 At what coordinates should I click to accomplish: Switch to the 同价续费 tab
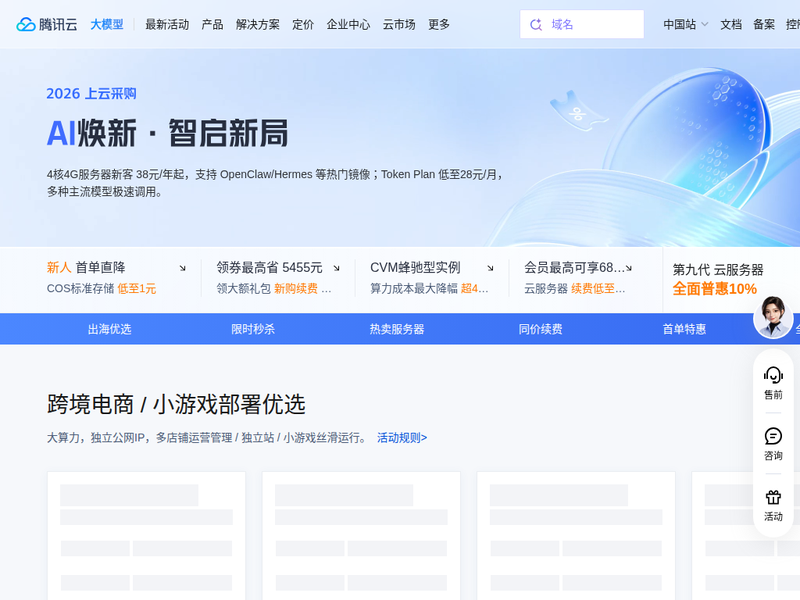(540, 329)
